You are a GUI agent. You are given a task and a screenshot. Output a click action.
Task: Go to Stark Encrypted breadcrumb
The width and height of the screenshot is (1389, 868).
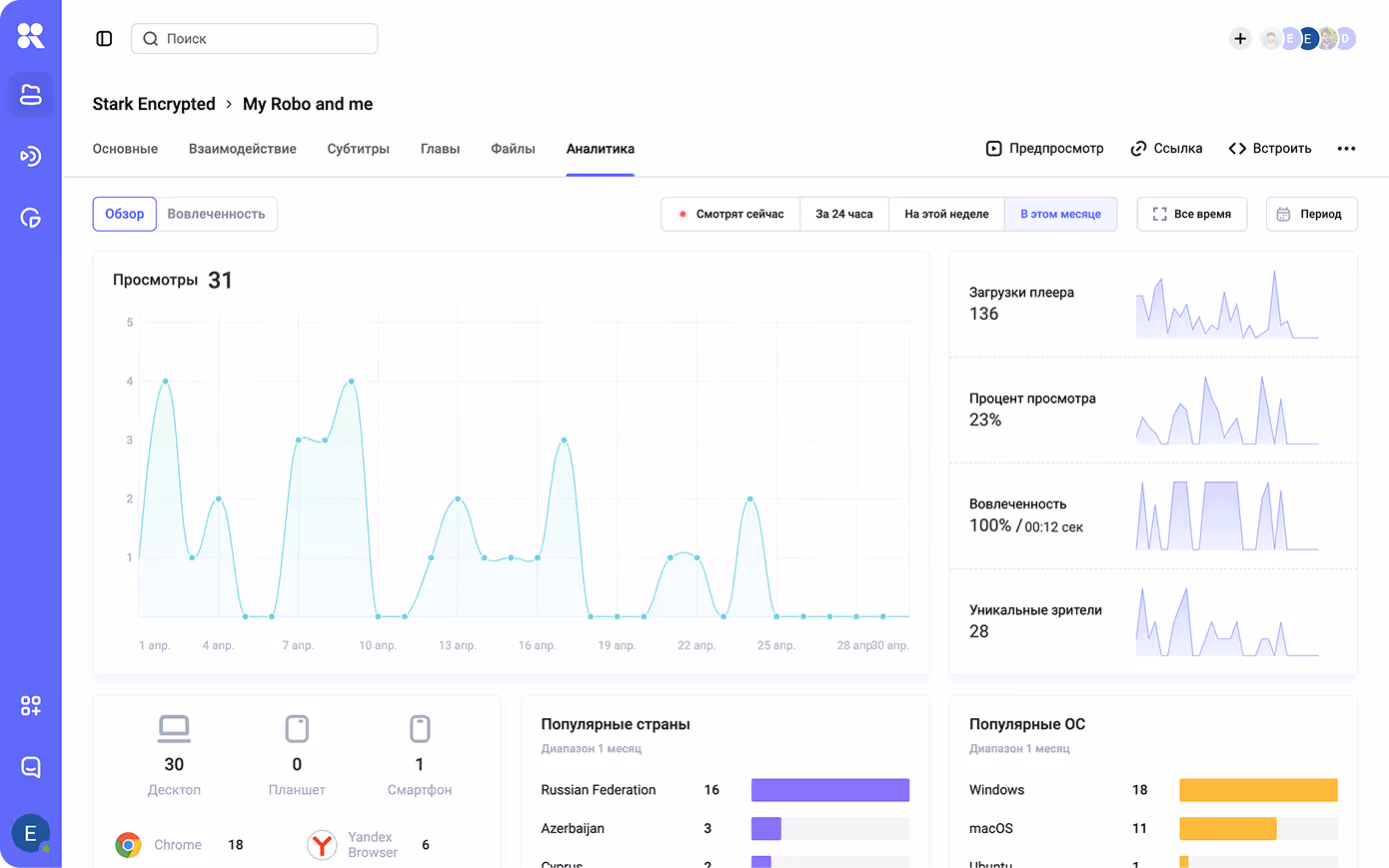coord(154,104)
